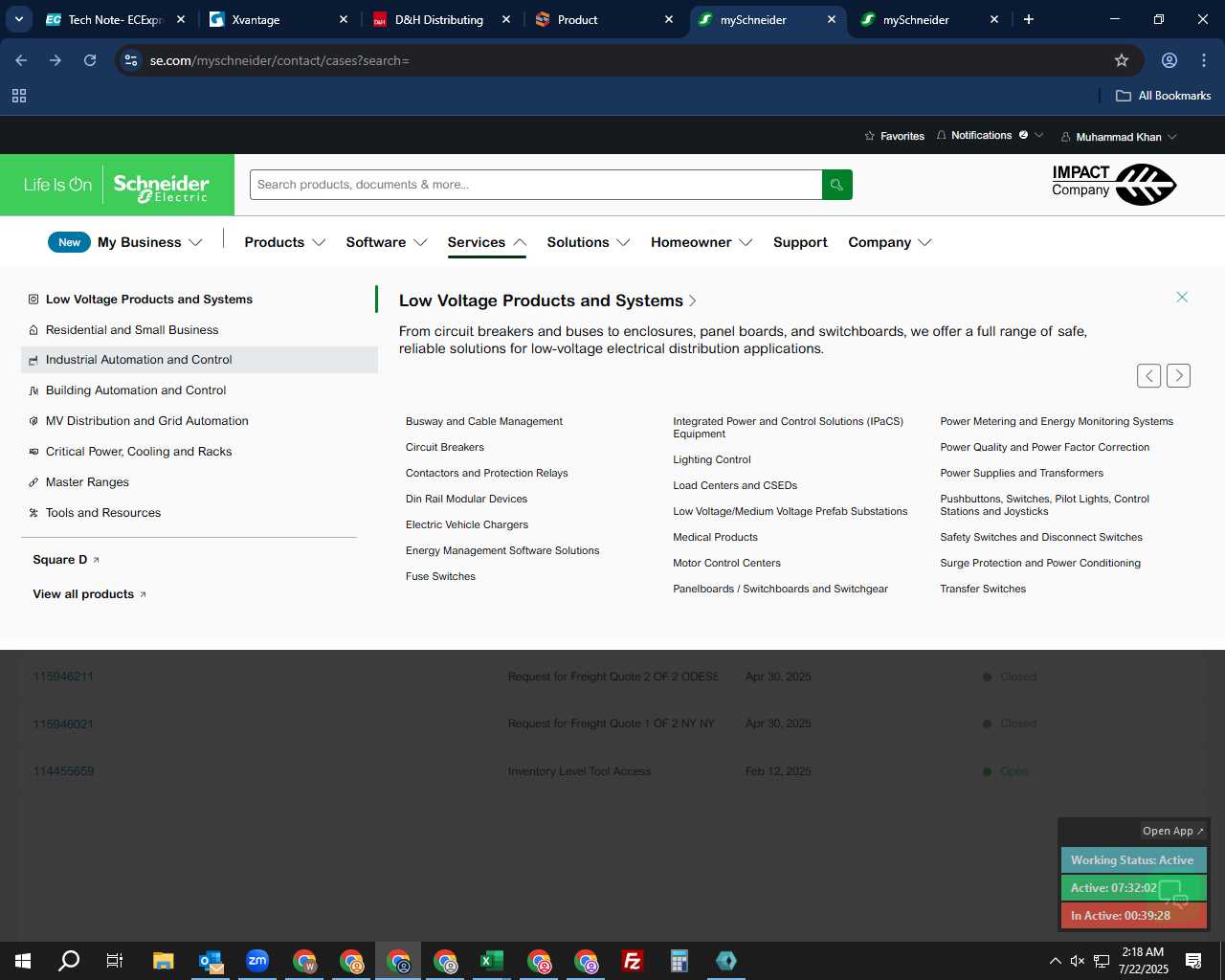Open File Explorer from the taskbar
The height and width of the screenshot is (980, 1225).
click(164, 961)
